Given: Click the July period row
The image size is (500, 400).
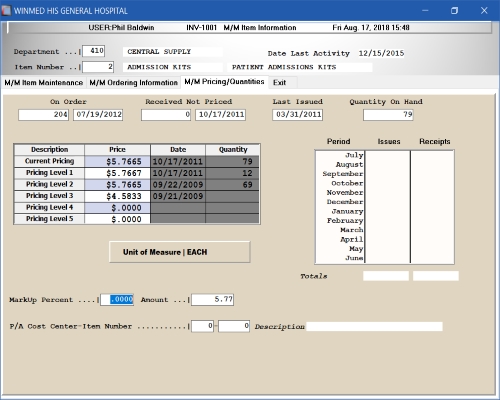Looking at the screenshot, I should pyautogui.click(x=384, y=155).
